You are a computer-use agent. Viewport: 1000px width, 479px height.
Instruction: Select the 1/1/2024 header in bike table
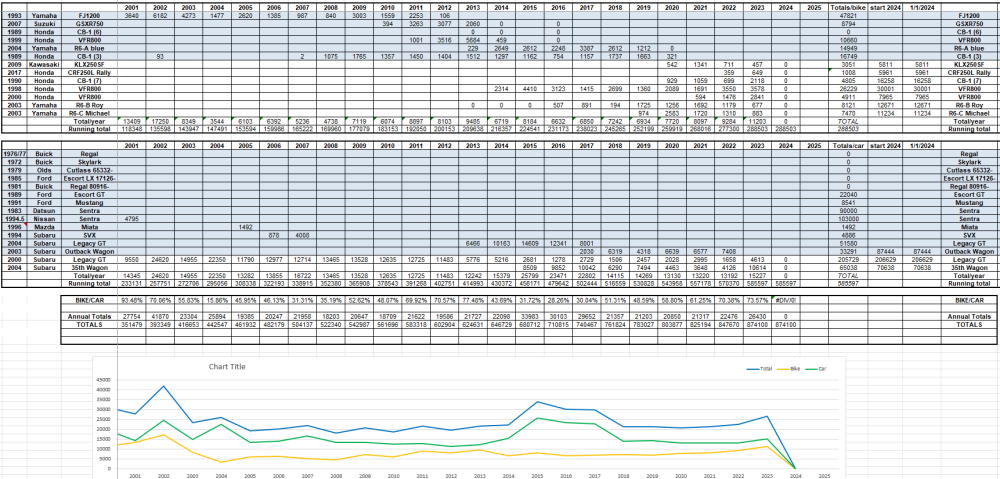click(925, 8)
